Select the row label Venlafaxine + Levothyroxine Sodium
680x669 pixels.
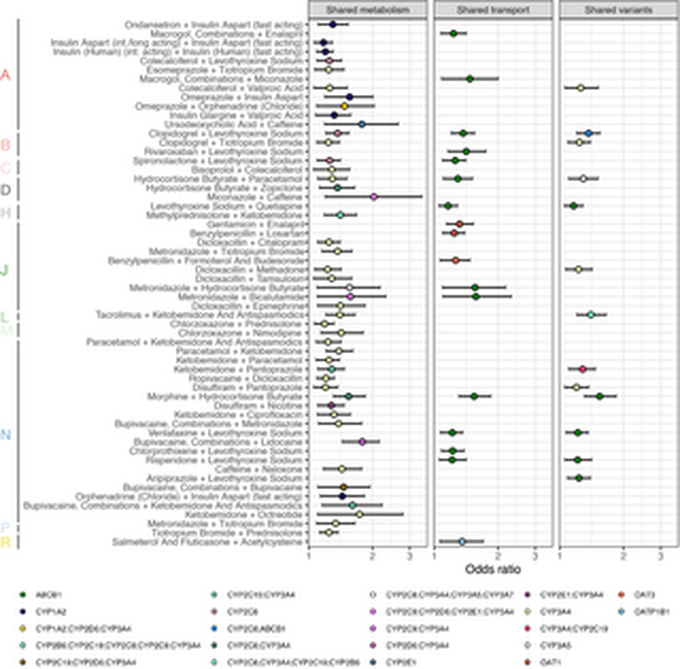point(226,433)
